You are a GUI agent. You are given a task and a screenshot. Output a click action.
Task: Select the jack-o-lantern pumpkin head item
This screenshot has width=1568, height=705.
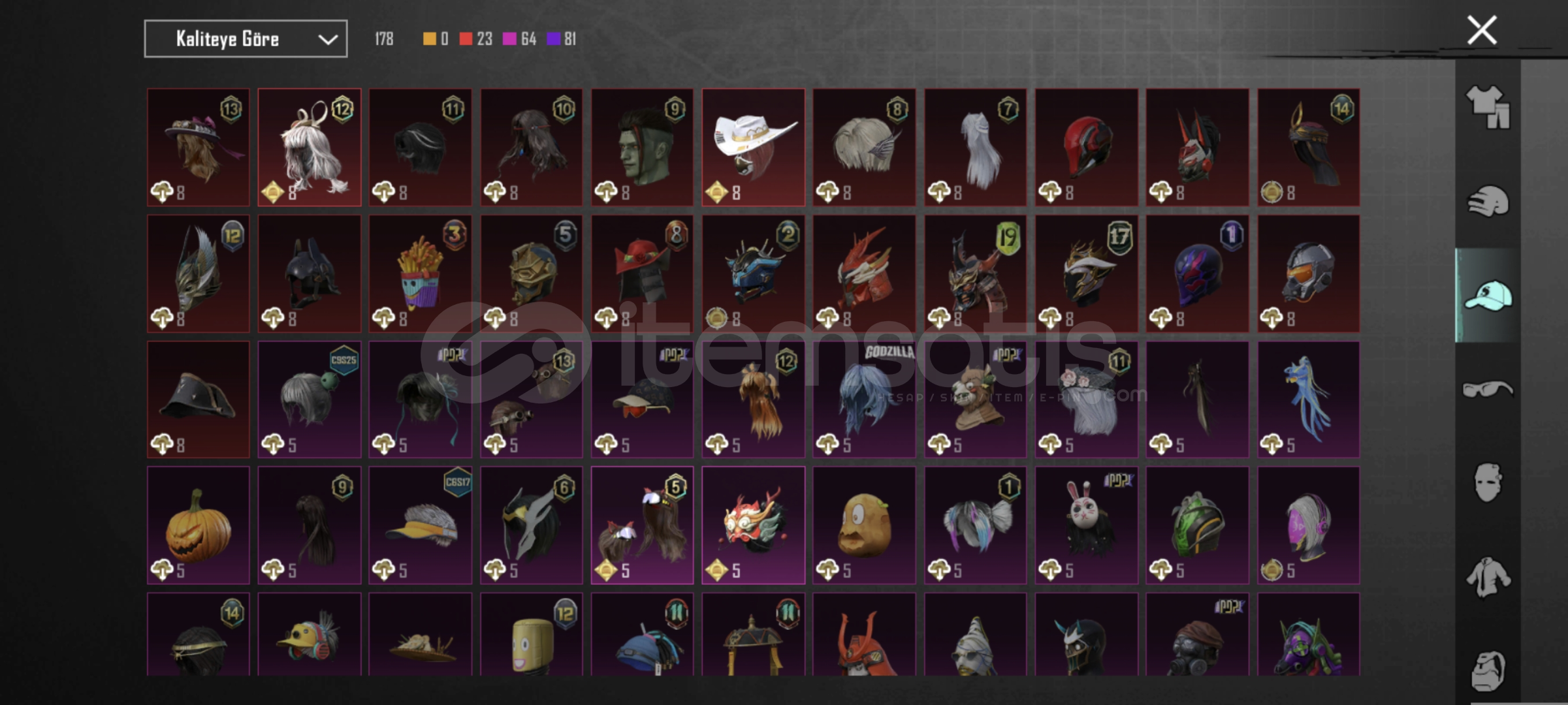click(198, 525)
